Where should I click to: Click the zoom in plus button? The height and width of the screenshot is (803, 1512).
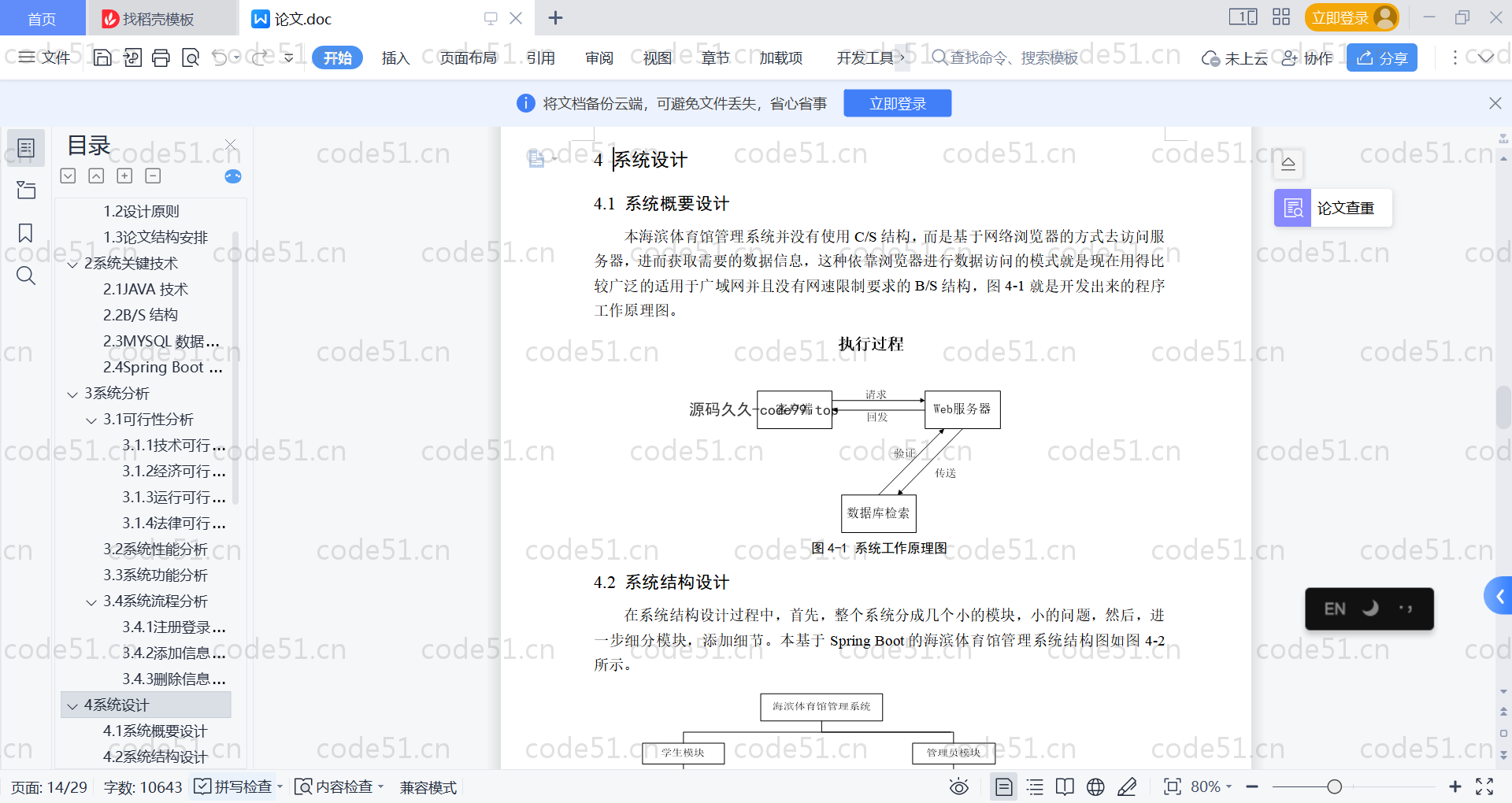coord(1455,786)
